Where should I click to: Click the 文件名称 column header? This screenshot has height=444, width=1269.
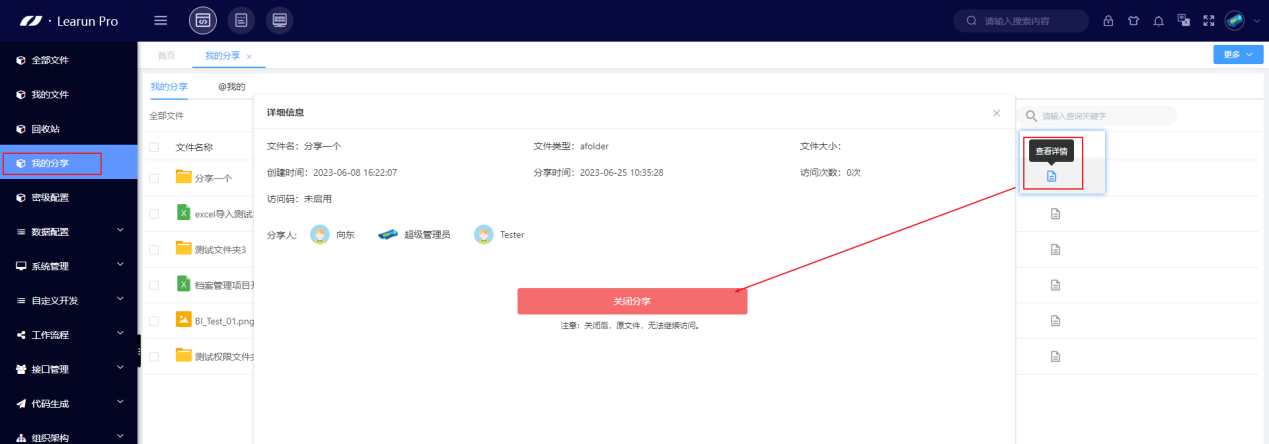[x=194, y=147]
